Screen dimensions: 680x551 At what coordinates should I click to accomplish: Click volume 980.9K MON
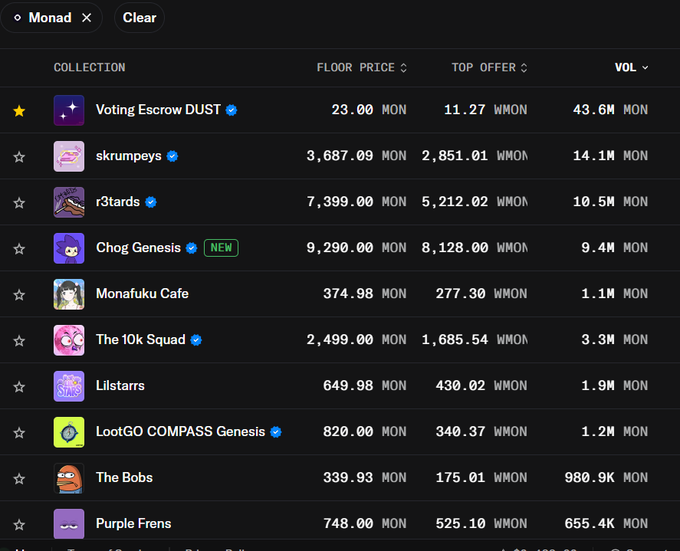[x=606, y=477]
